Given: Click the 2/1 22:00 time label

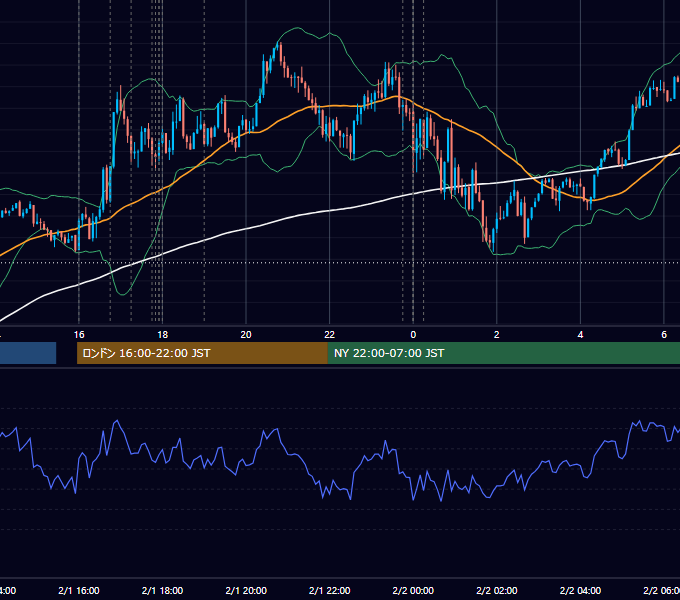Looking at the screenshot, I should [x=329, y=590].
